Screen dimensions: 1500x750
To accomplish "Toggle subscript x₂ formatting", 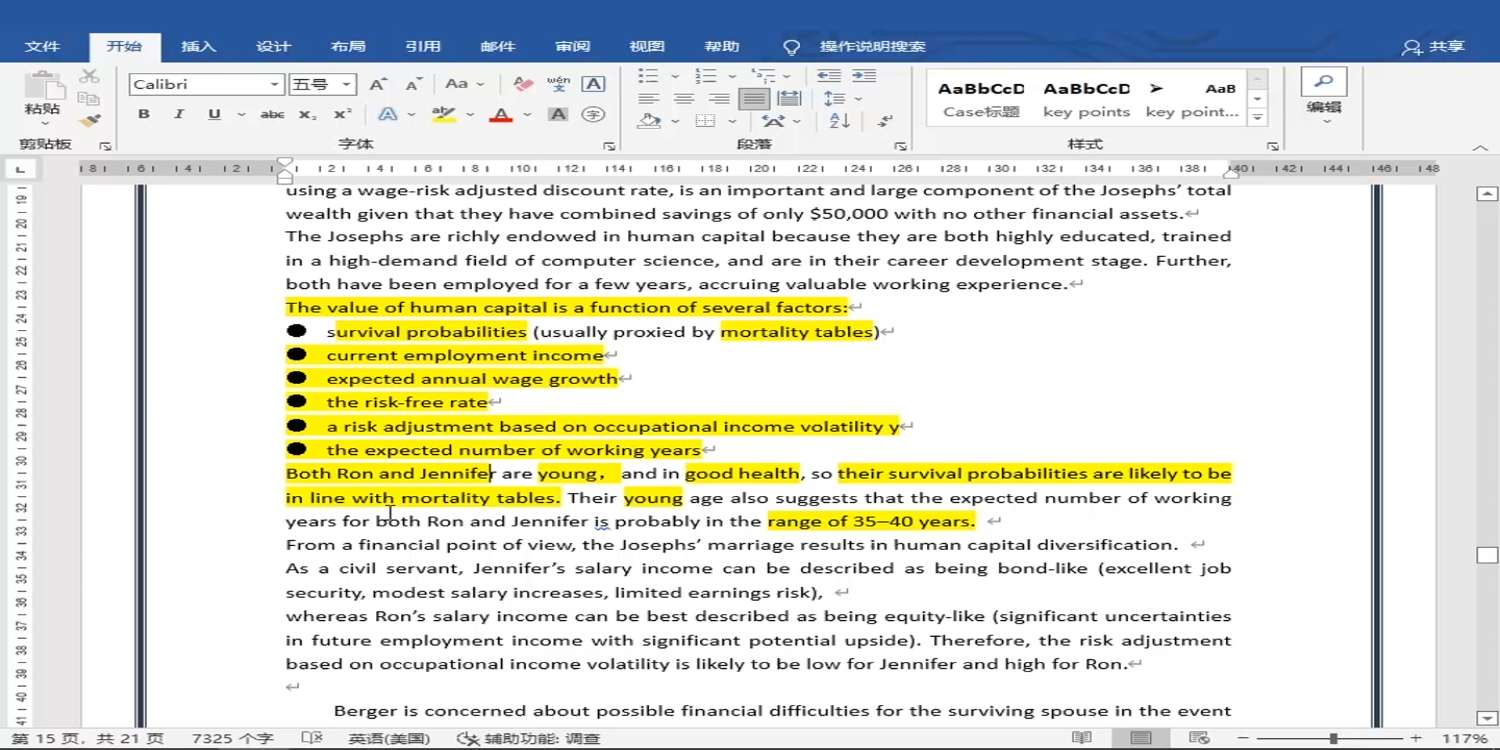I will pos(308,115).
